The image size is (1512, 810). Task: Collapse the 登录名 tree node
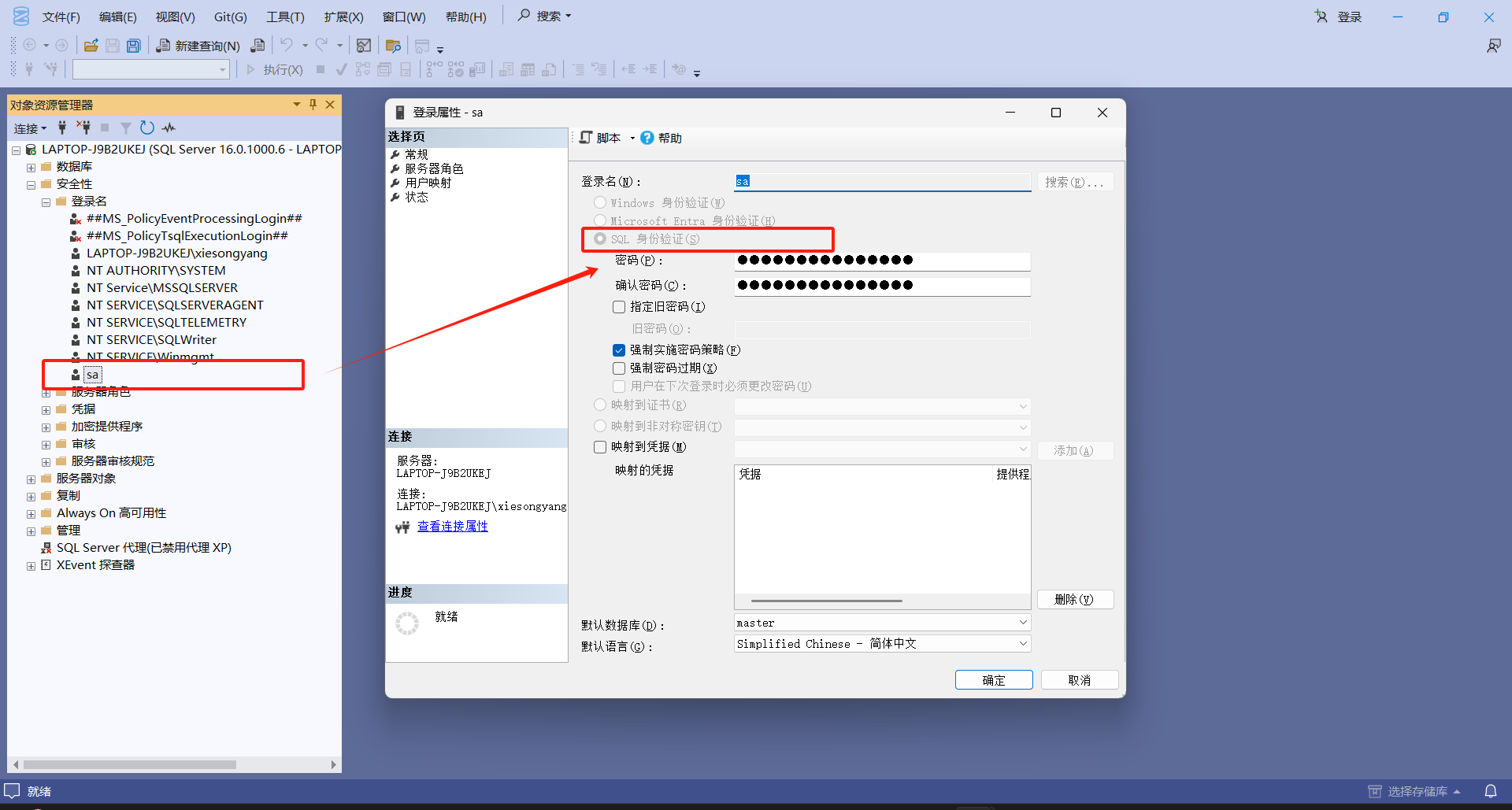[45, 201]
